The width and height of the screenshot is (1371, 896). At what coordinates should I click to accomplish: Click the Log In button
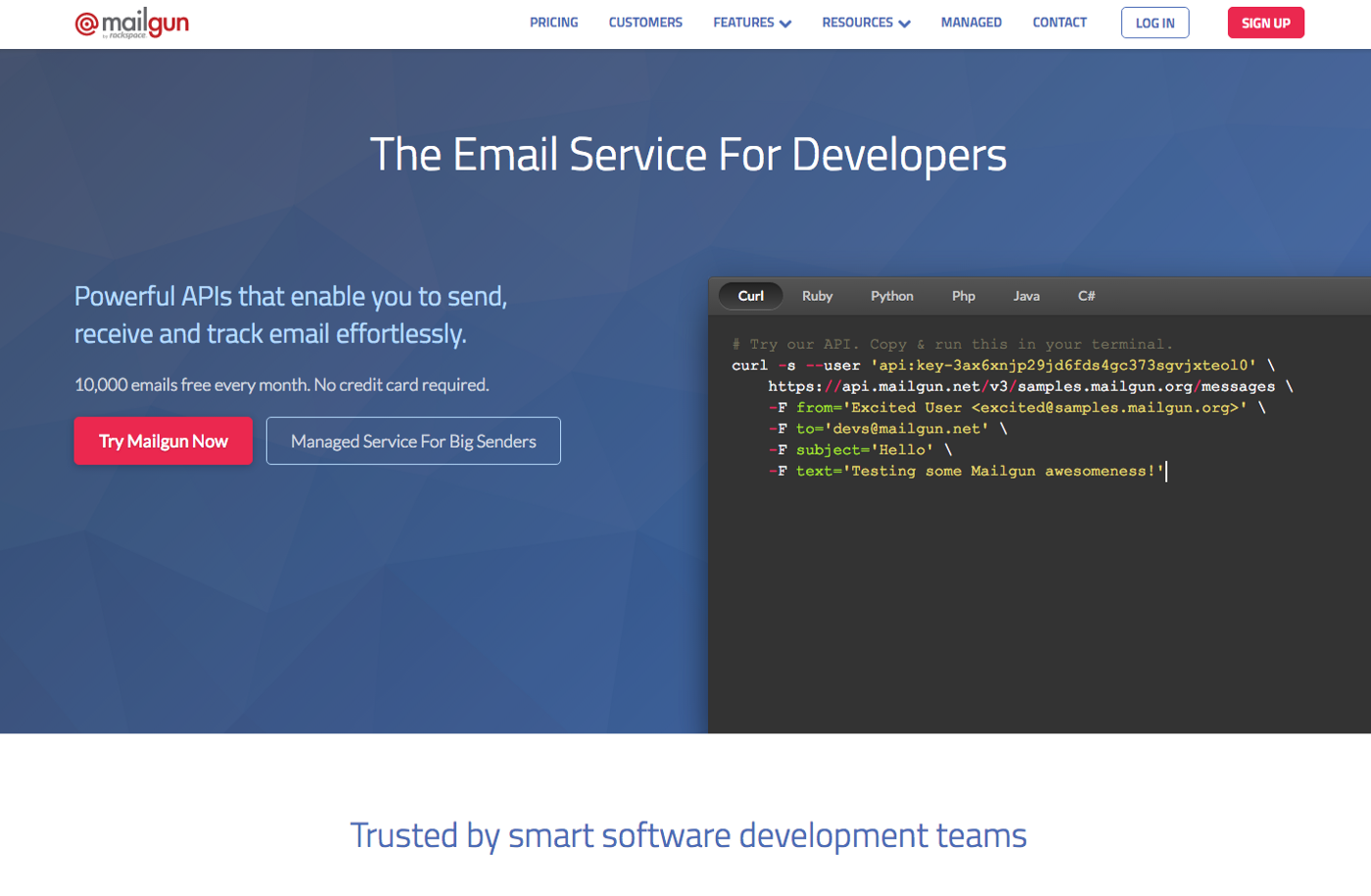click(1156, 23)
